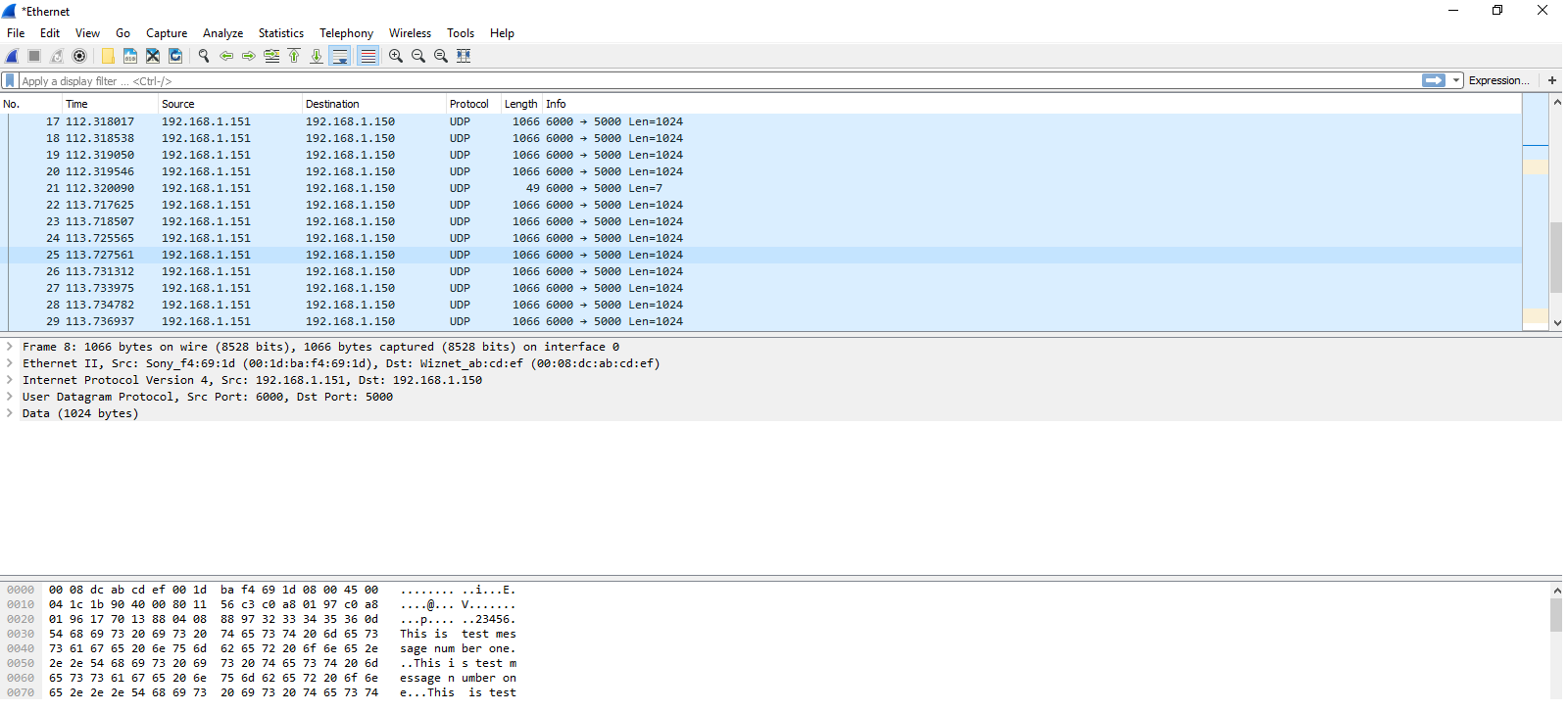Reset text to normal size

[441, 56]
